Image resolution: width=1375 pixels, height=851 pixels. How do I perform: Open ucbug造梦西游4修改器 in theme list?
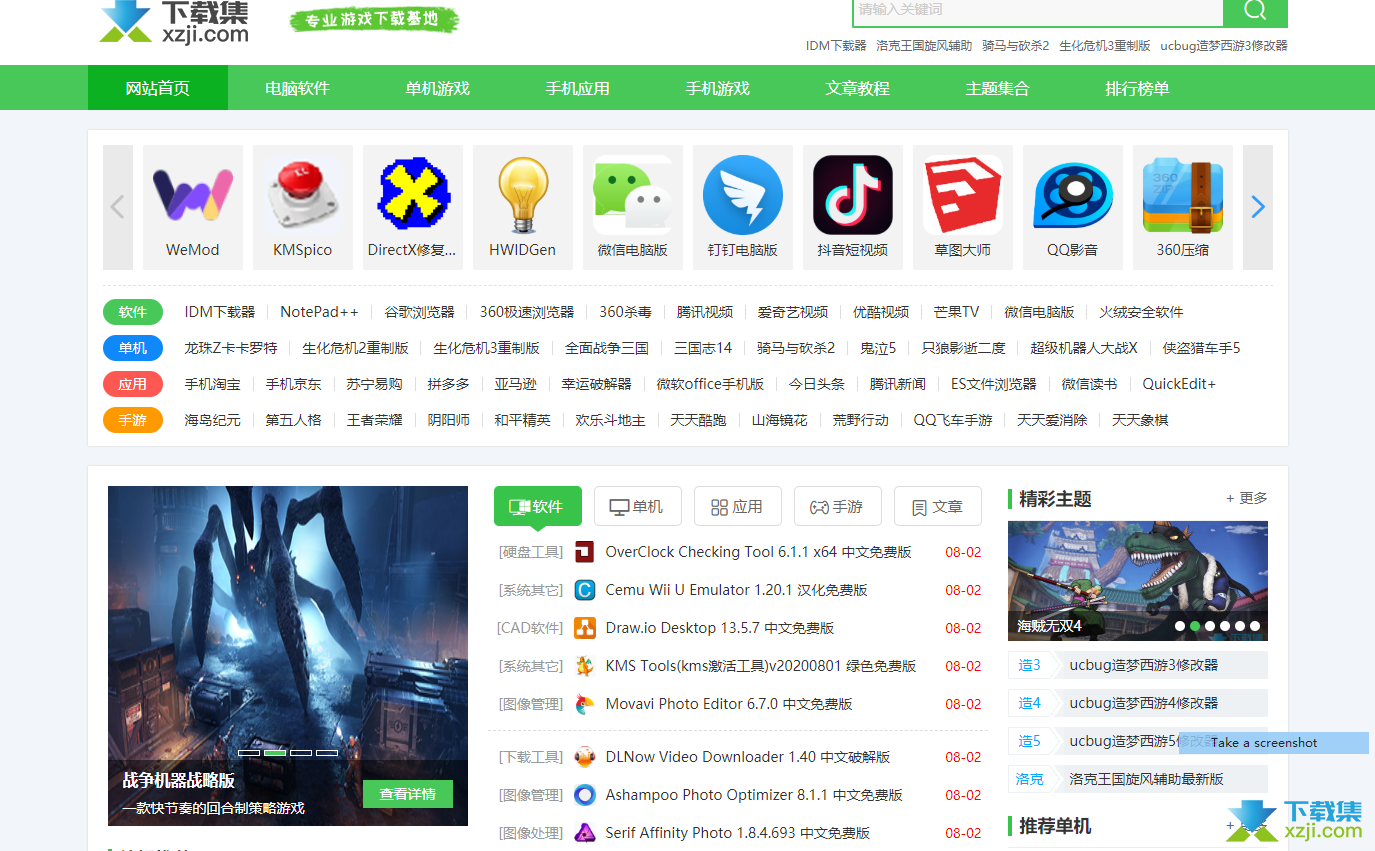tap(1143, 703)
